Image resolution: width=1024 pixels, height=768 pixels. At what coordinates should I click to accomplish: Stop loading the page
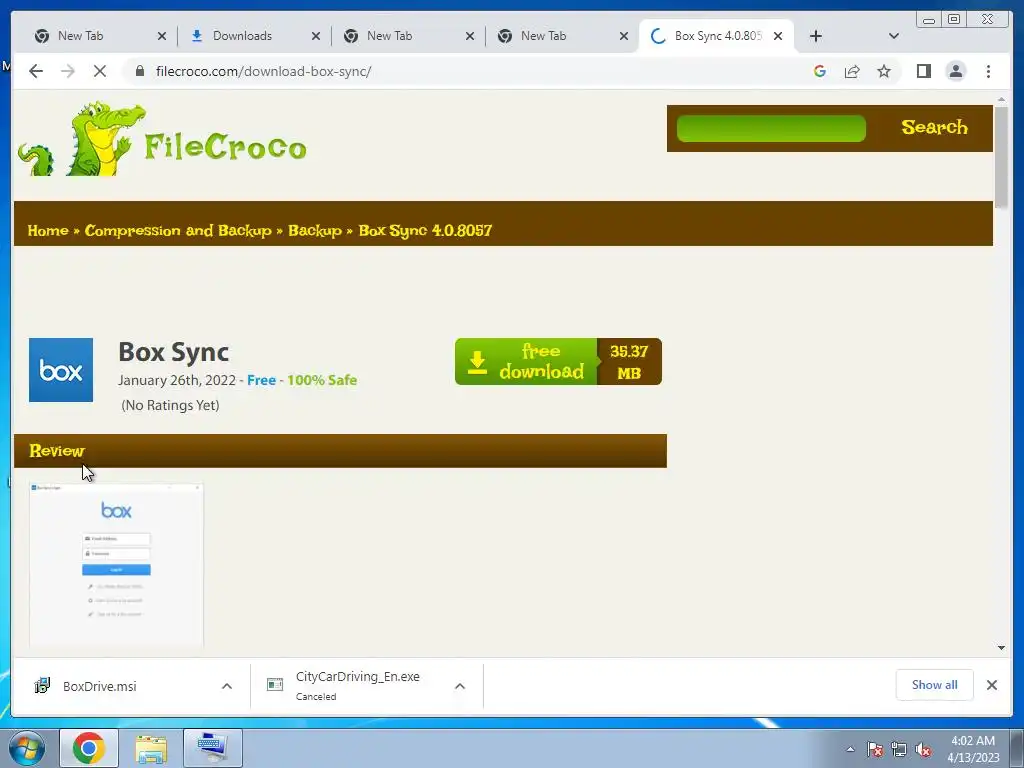click(x=100, y=71)
